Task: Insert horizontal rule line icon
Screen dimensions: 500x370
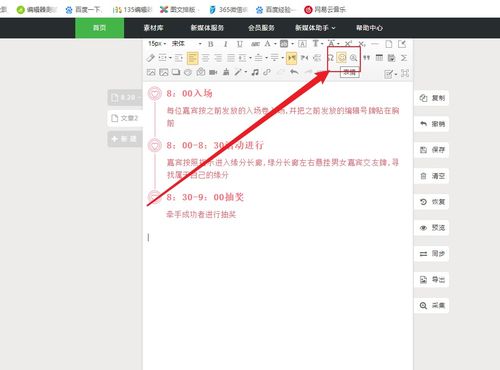Action: click(375, 44)
